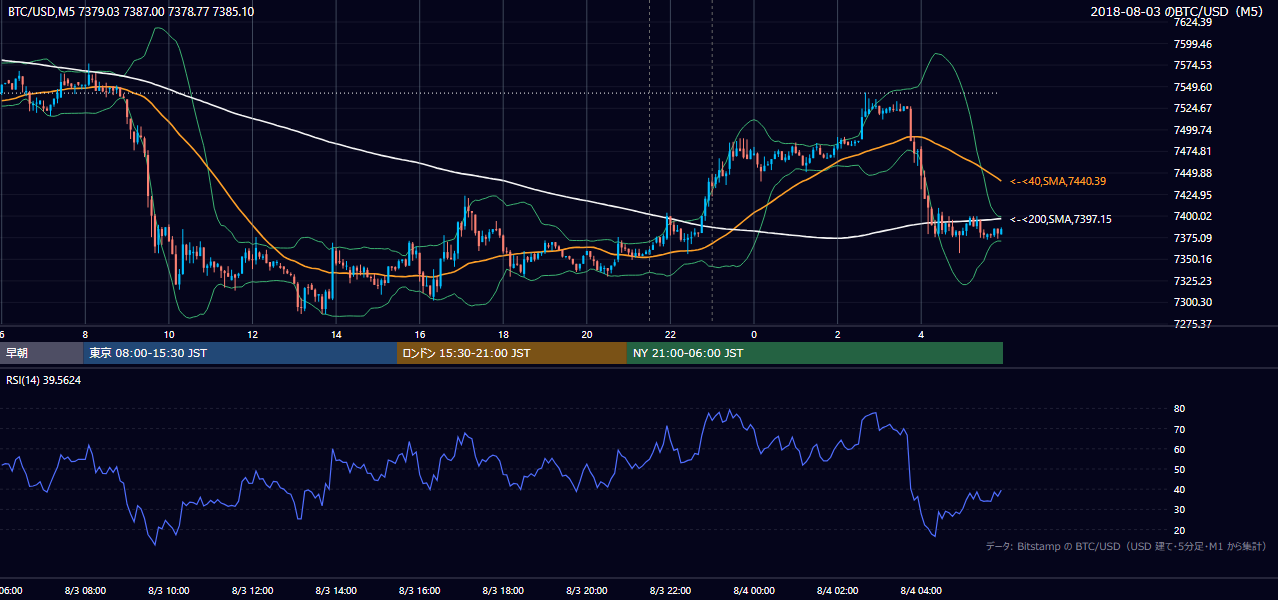Click the 東京 08:00-15:30 JST session bar
This screenshot has height=600, width=1278.
[x=240, y=353]
